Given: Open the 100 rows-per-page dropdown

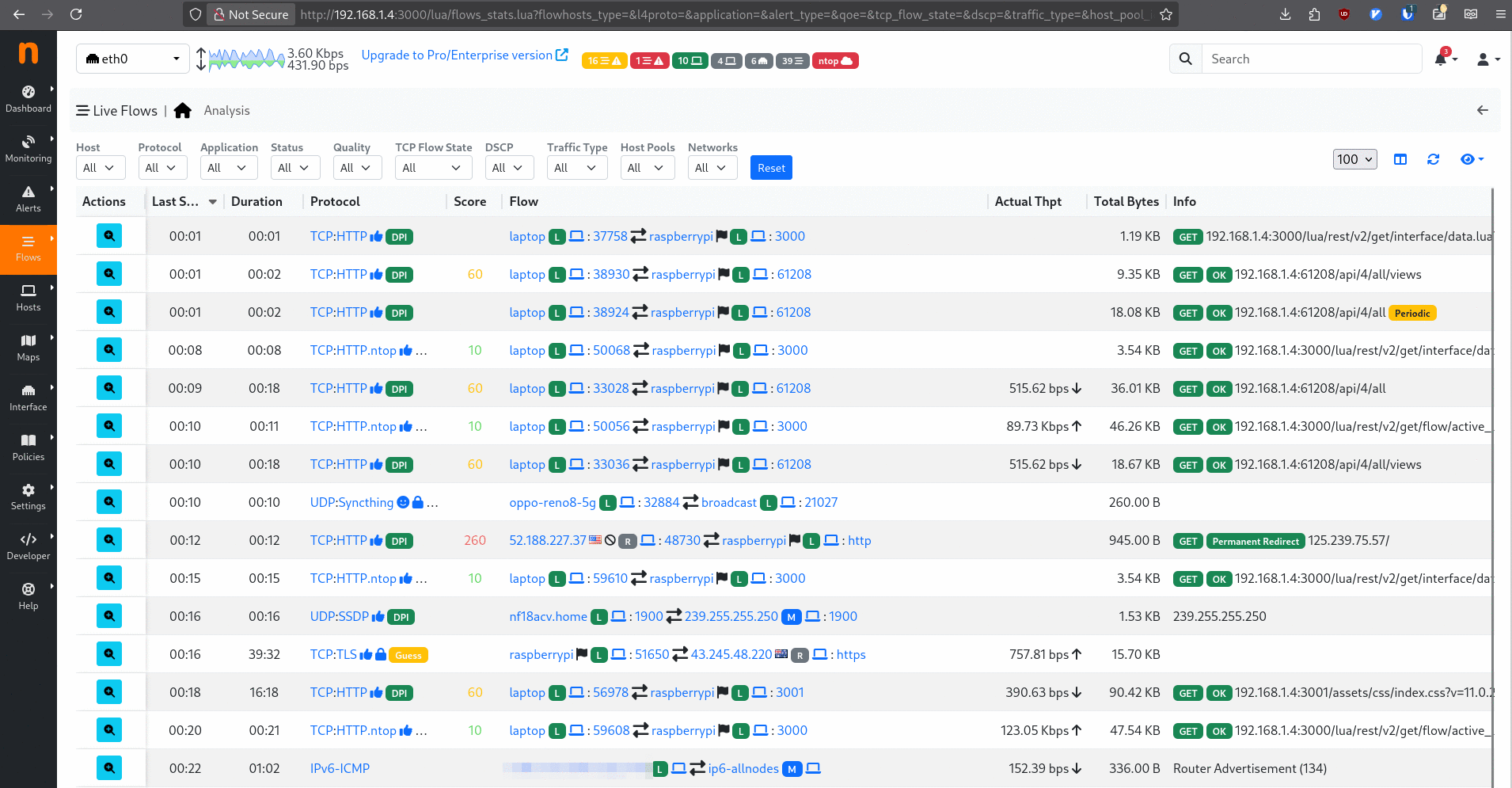Looking at the screenshot, I should pyautogui.click(x=1354, y=159).
